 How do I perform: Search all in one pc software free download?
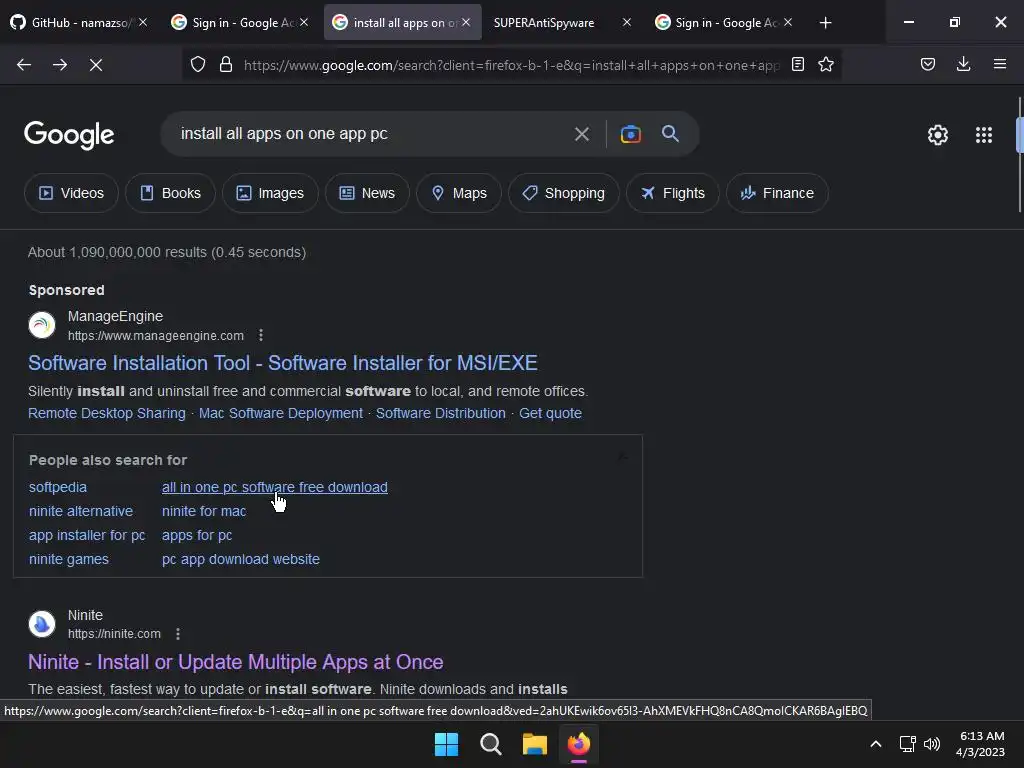coord(275,487)
